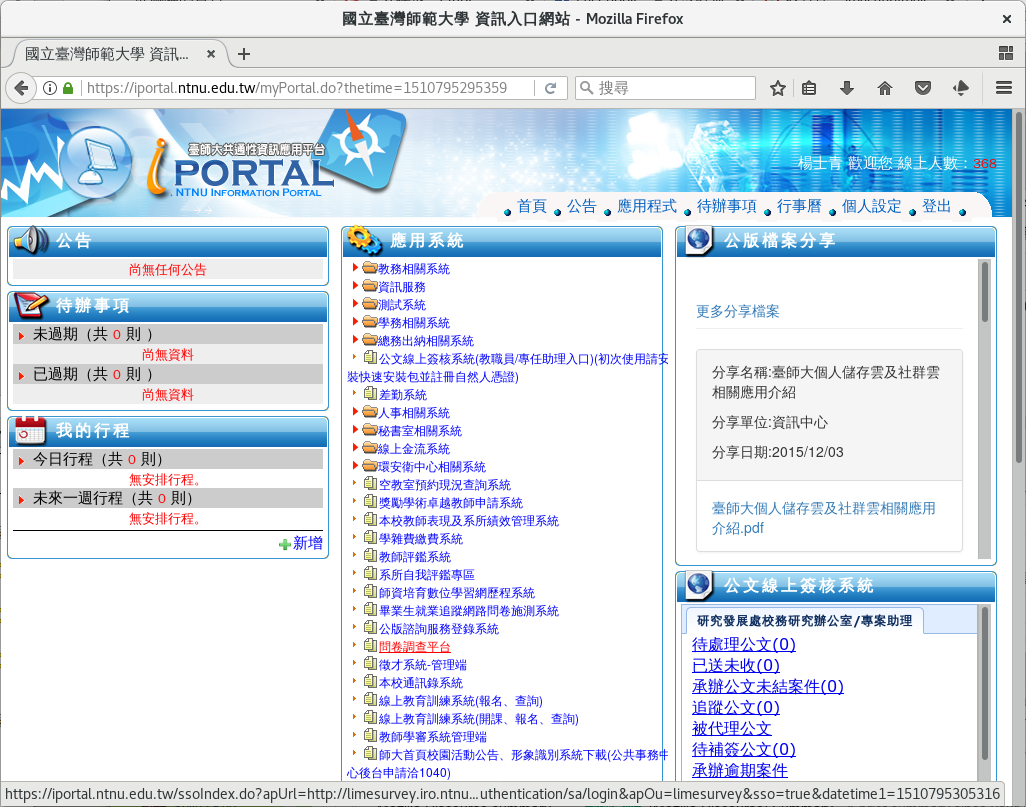
Task: Click the URL address bar
Action: pyautogui.click(x=308, y=88)
